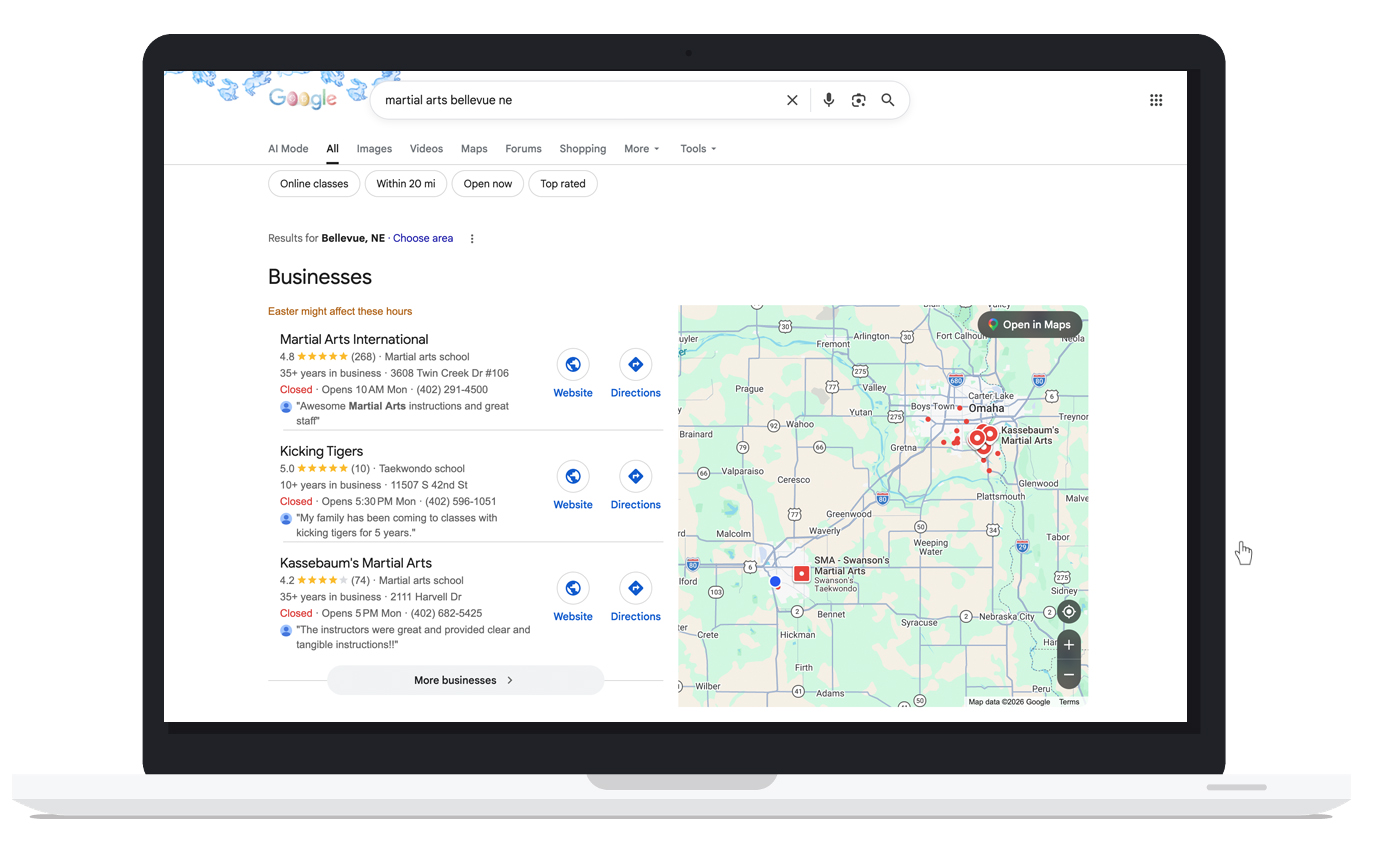Open Martial Arts International website icon
The width and height of the screenshot is (1392, 850).
[573, 365]
